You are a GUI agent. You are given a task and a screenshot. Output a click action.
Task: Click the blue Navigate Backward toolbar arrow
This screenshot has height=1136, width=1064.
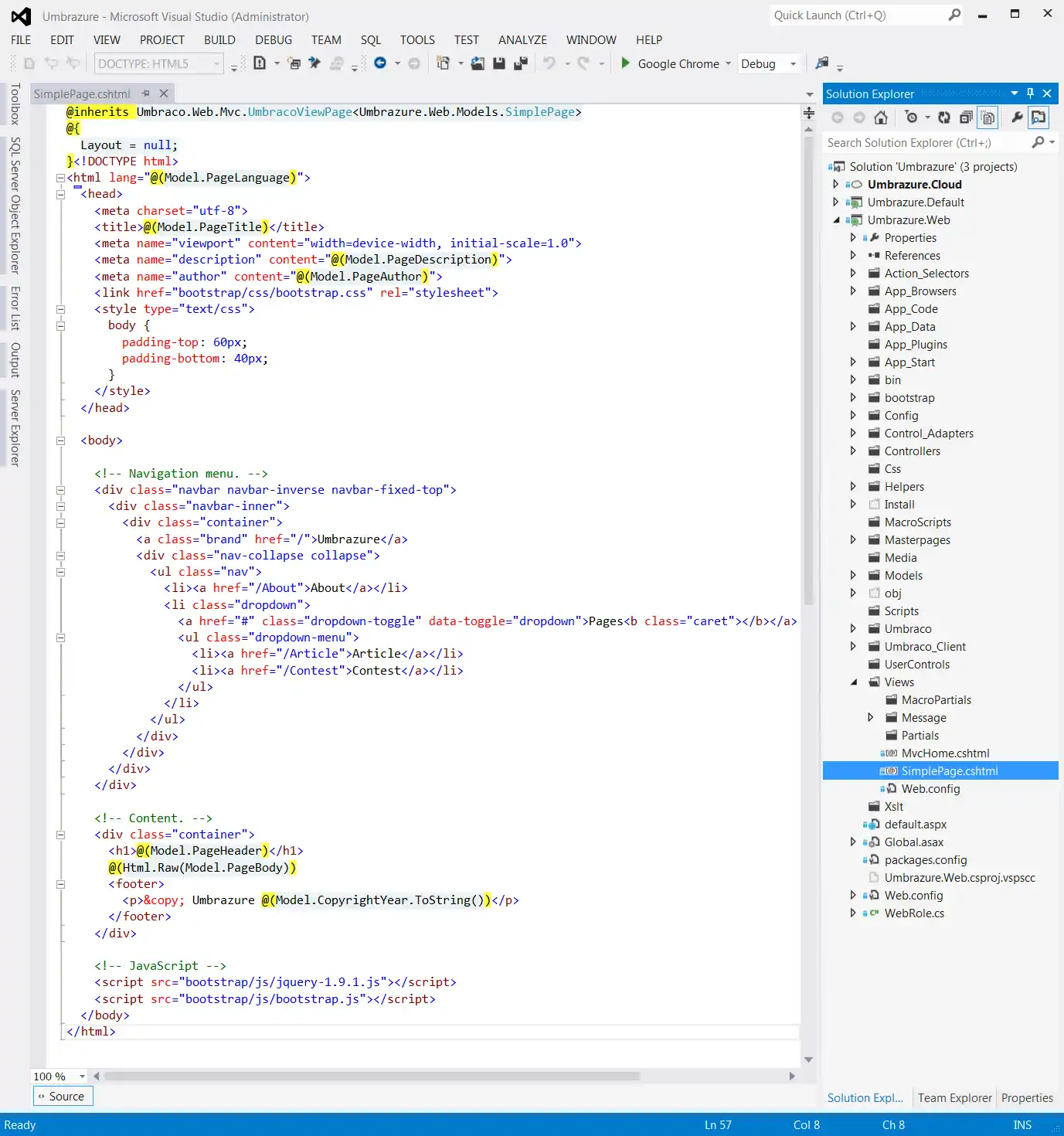(380, 63)
